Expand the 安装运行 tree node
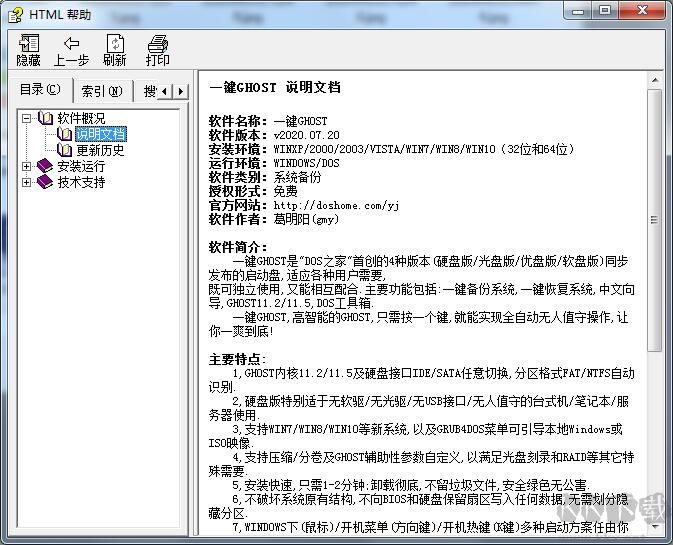The image size is (673, 545). 27,166
